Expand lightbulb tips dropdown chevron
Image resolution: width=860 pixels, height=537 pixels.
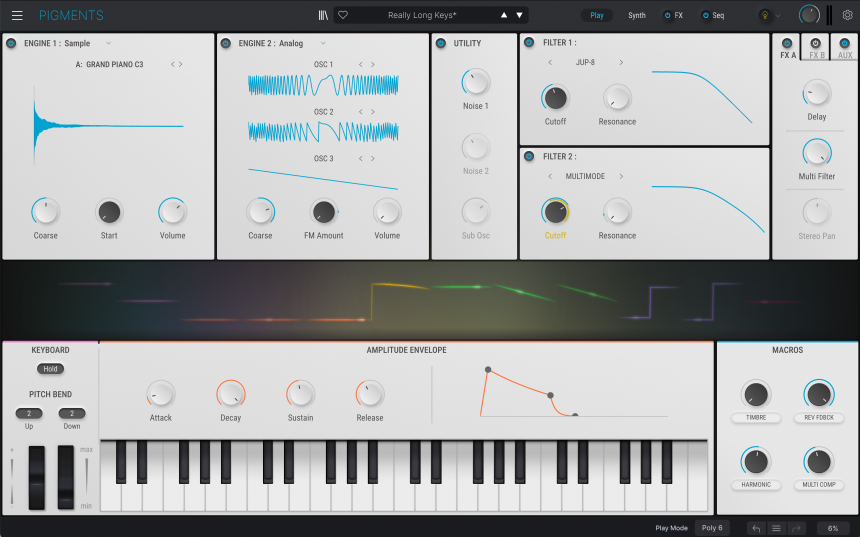pyautogui.click(x=778, y=15)
